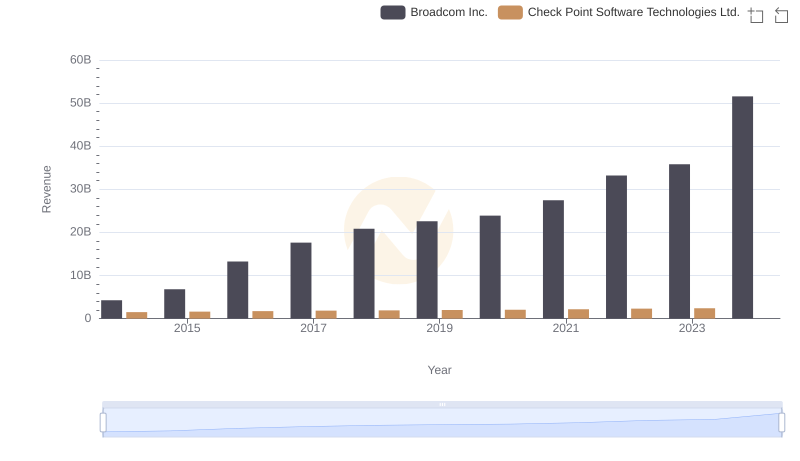Select the right data zoom slider handle

tap(782, 423)
